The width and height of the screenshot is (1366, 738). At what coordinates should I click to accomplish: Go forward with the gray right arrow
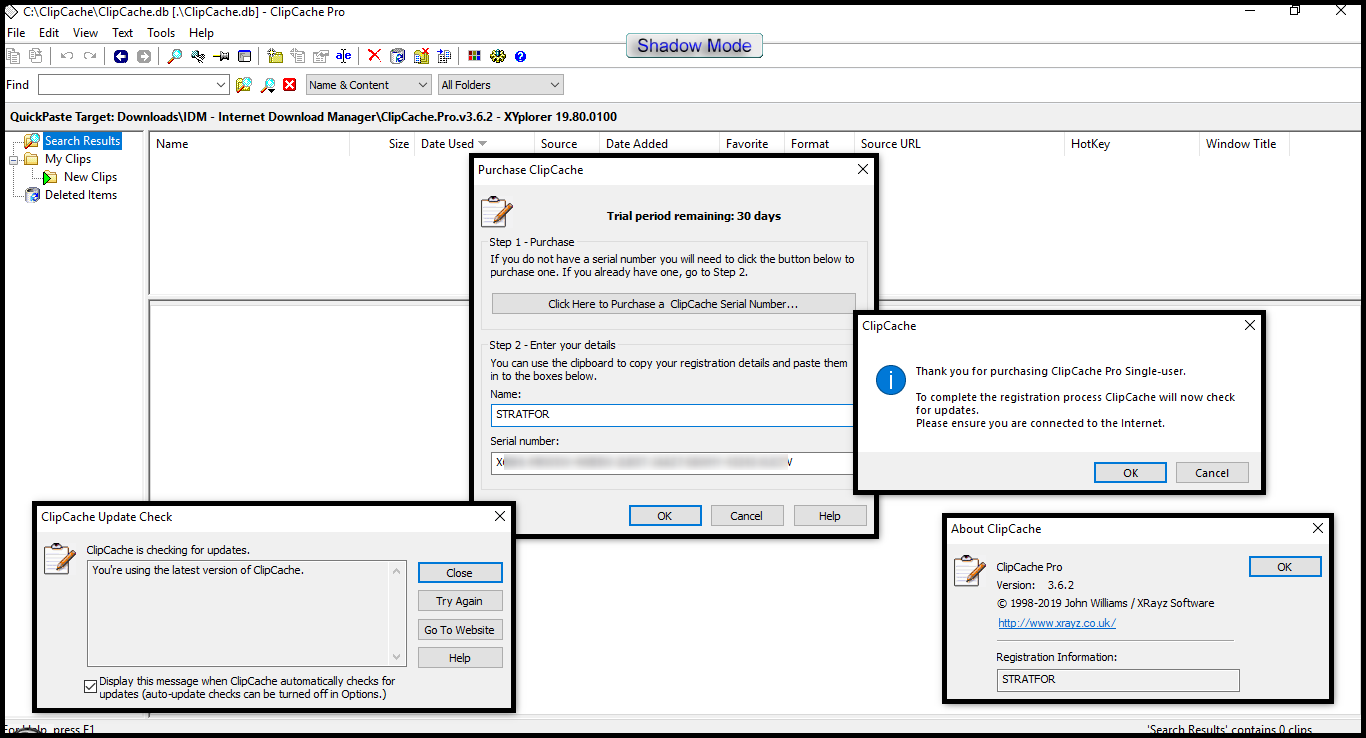[x=144, y=57]
